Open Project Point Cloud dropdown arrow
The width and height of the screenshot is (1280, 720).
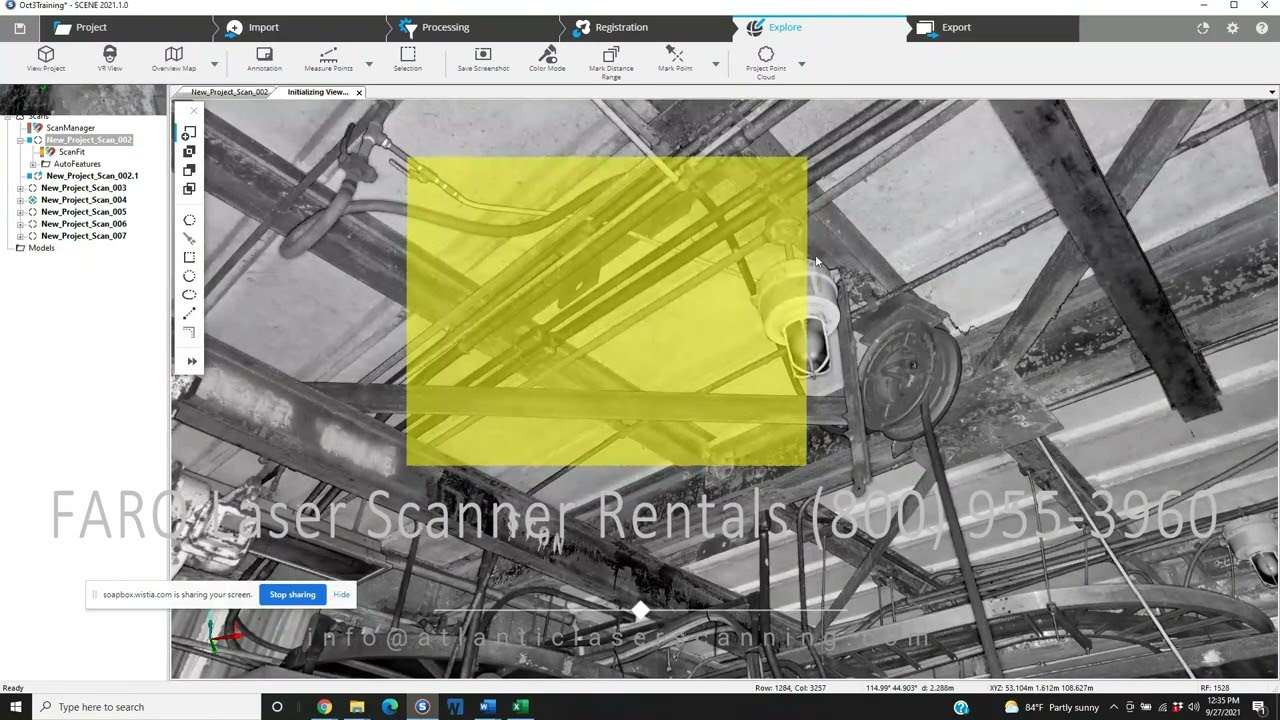pos(801,64)
